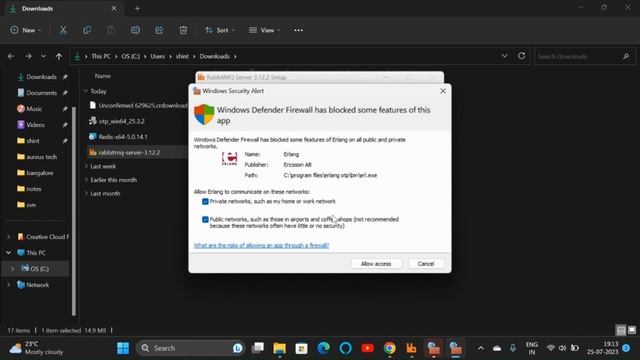
Task: Click the OneDrive cloud tray icon
Action: 497,348
